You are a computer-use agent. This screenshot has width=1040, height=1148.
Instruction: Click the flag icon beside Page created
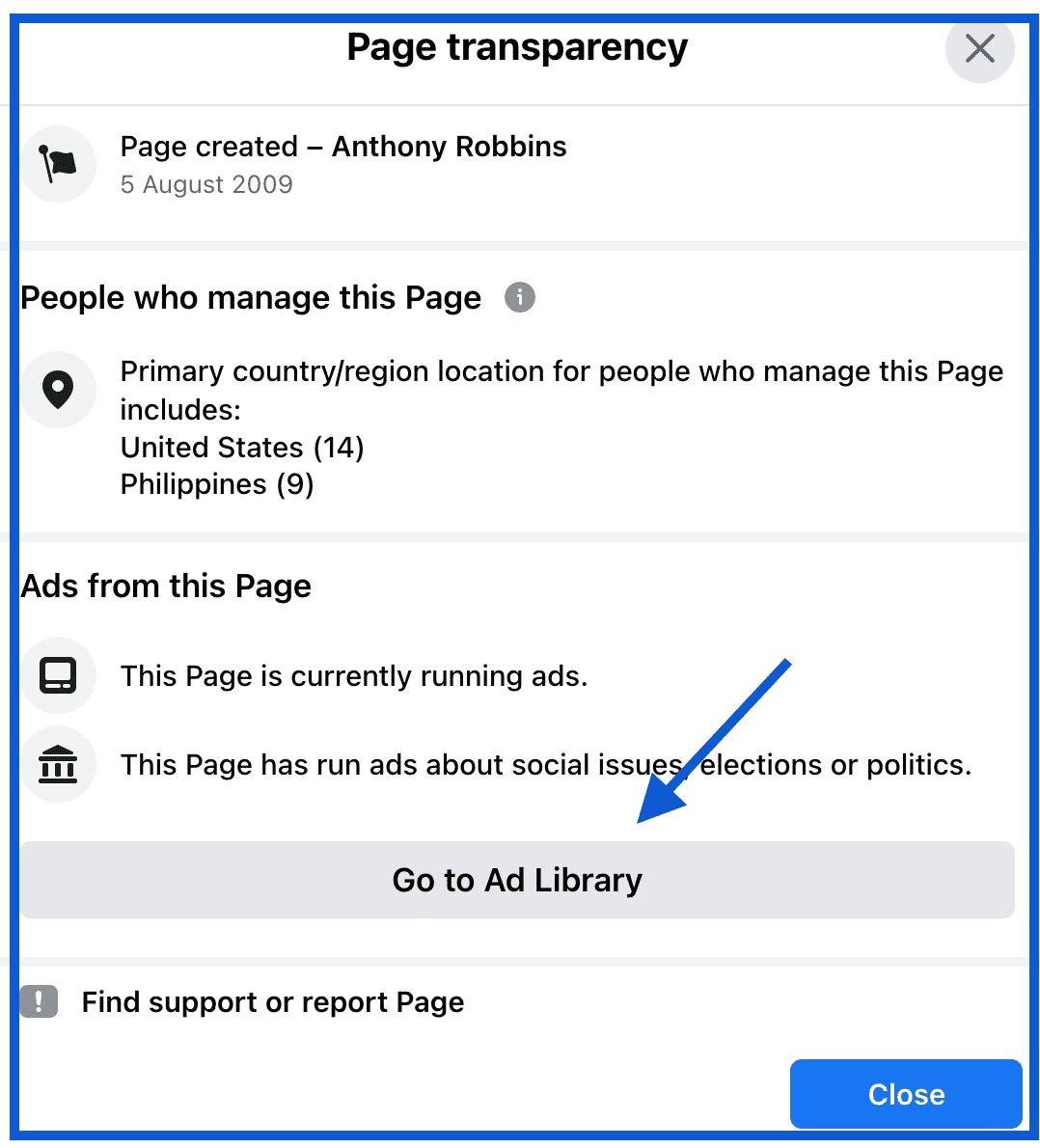click(58, 164)
